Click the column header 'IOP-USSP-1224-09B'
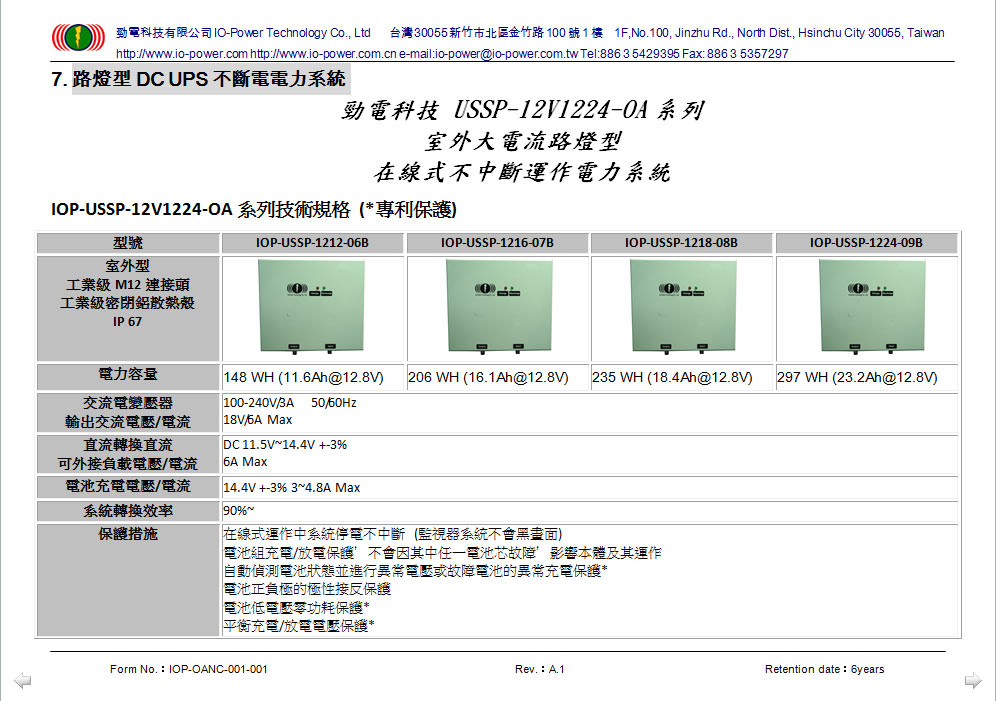996x701 pixels. 866,243
